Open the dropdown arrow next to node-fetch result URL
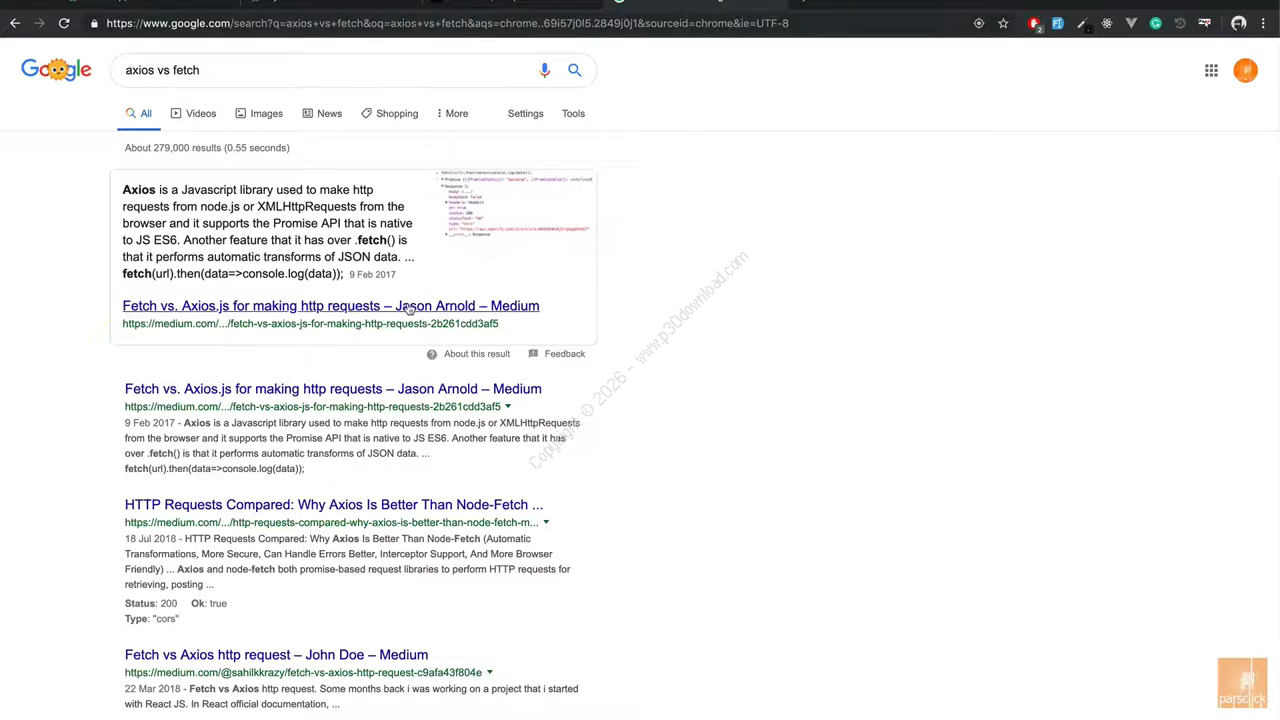Viewport: 1280px width, 720px height. pyautogui.click(x=546, y=522)
